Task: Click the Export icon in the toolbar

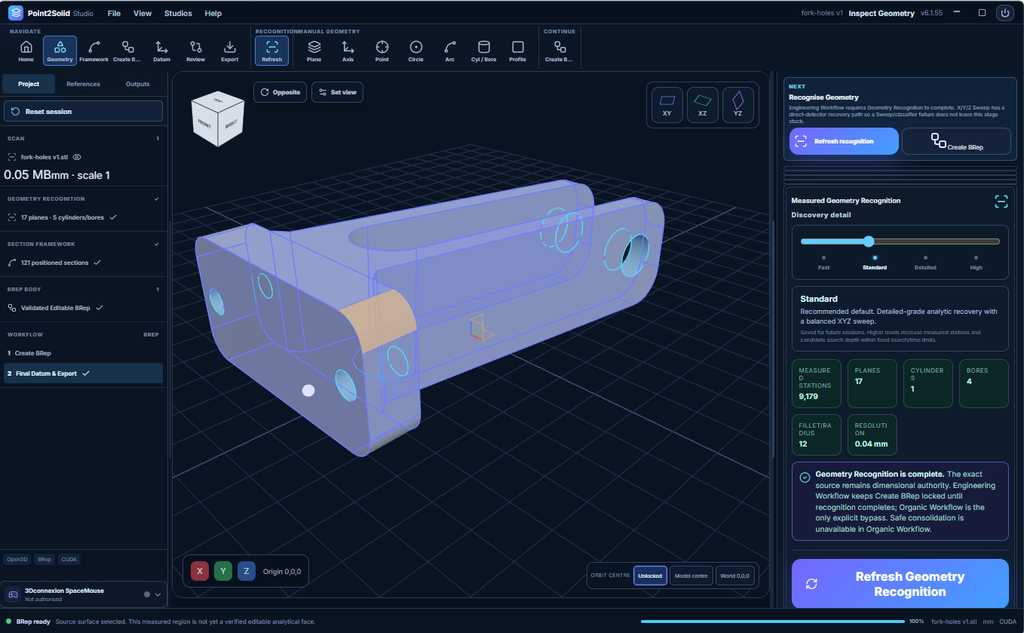Action: tap(229, 51)
